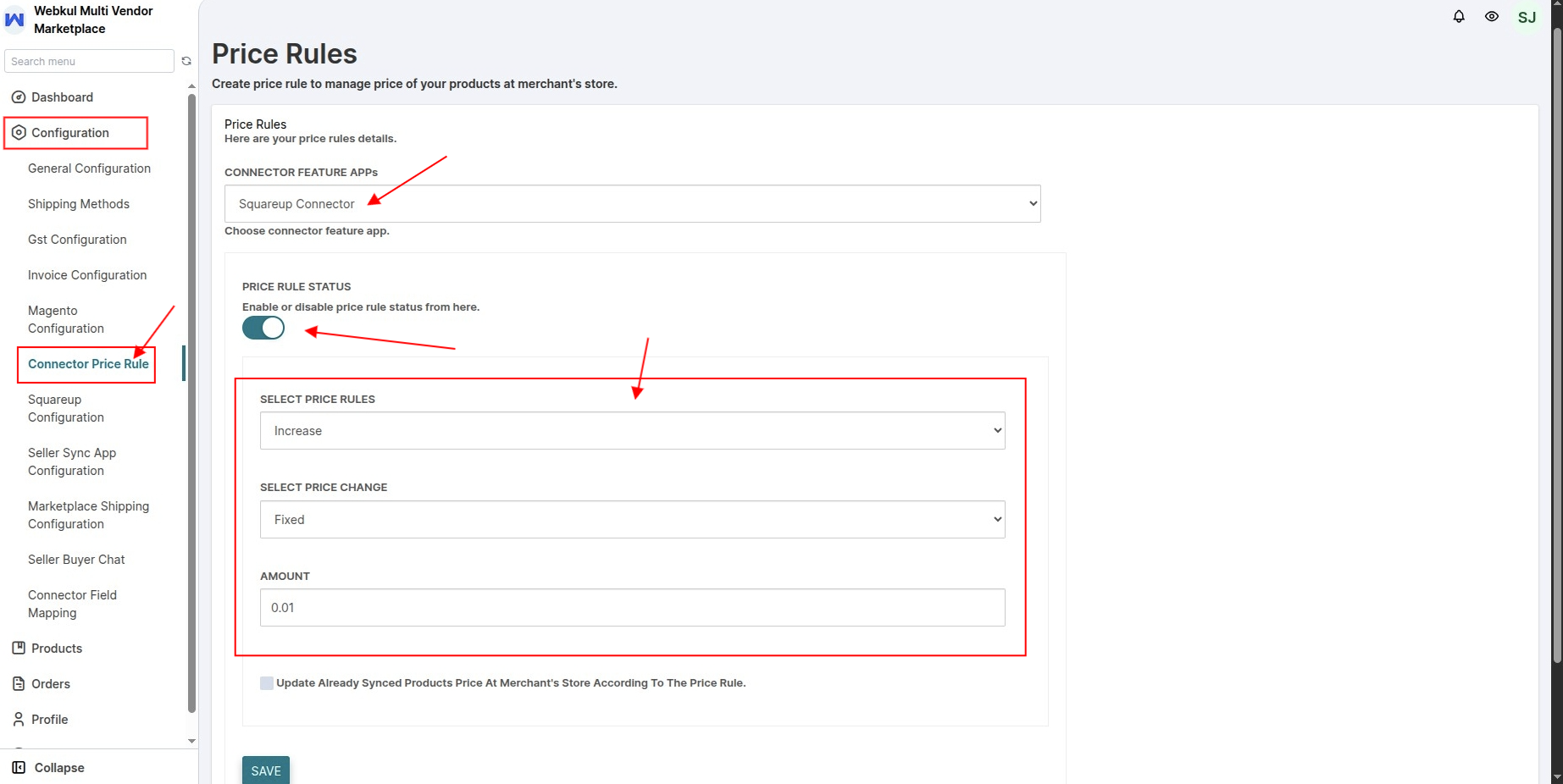Open Squareup Configuration
Viewport: 1563px width, 784px height.
click(66, 409)
